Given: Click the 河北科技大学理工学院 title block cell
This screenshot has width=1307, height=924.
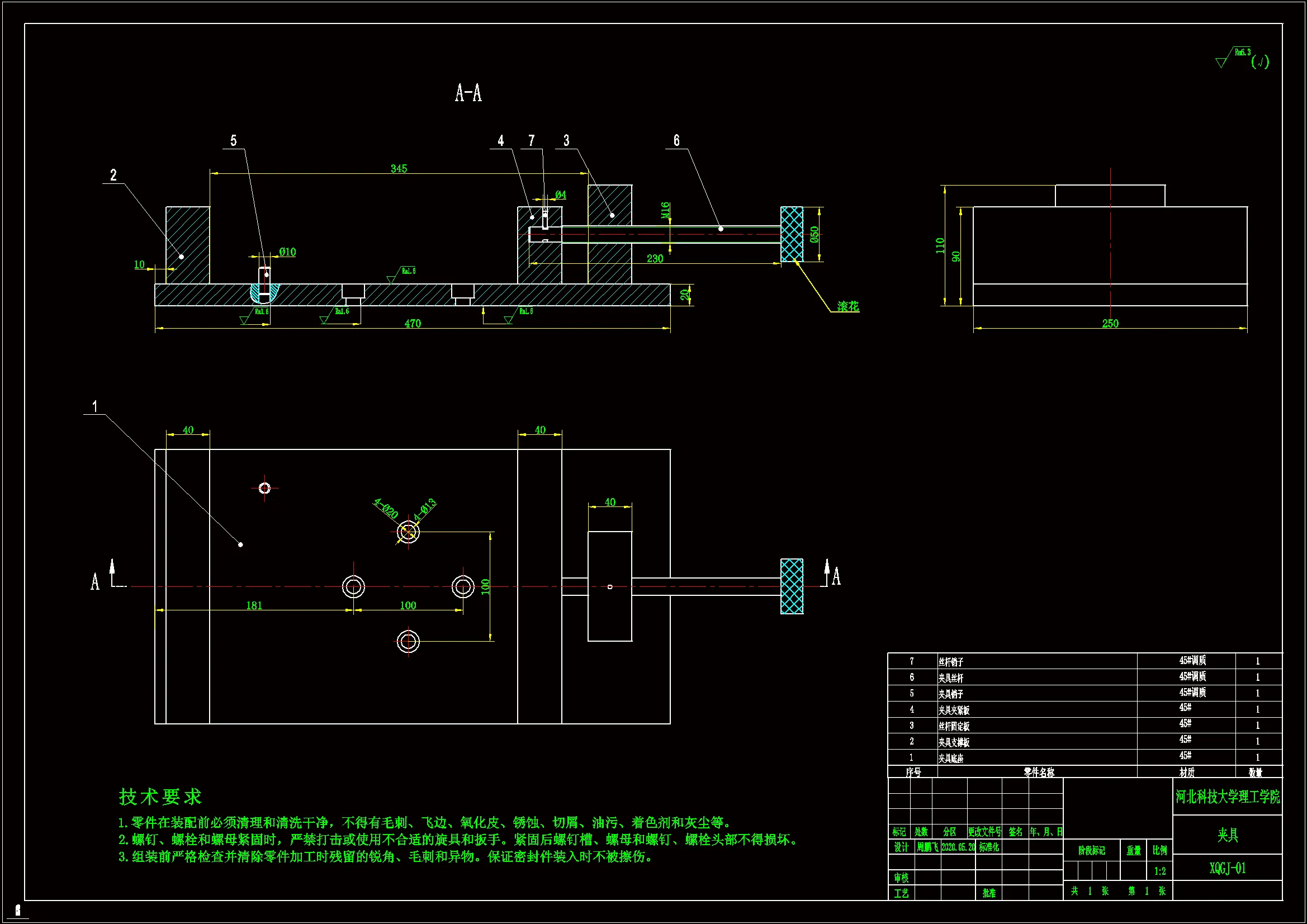Looking at the screenshot, I should 1227,797.
